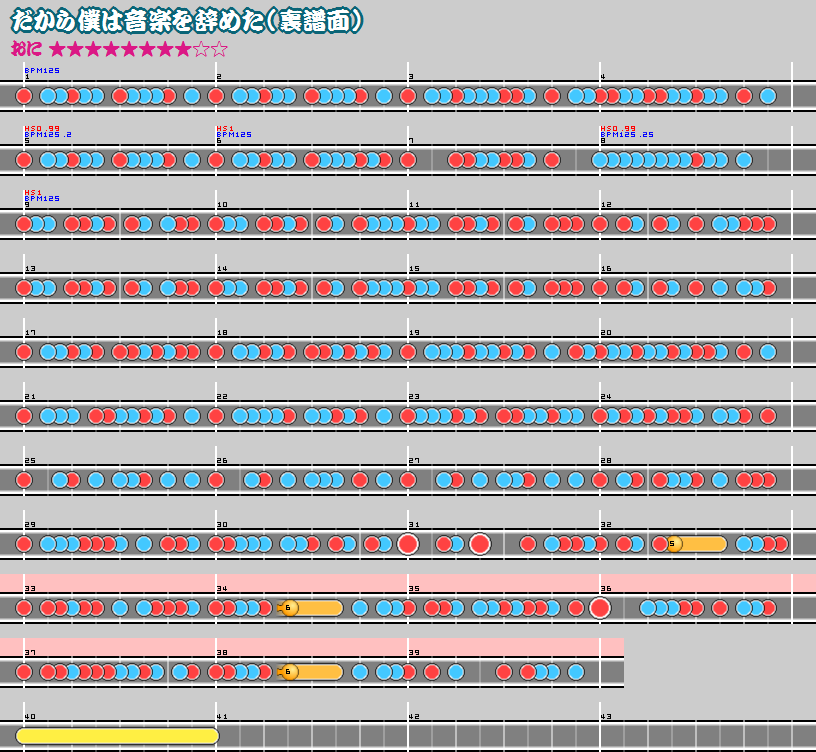Image resolution: width=816 pixels, height=752 pixels.
Task: Select the last blue note in measure 4
Action: point(767,96)
